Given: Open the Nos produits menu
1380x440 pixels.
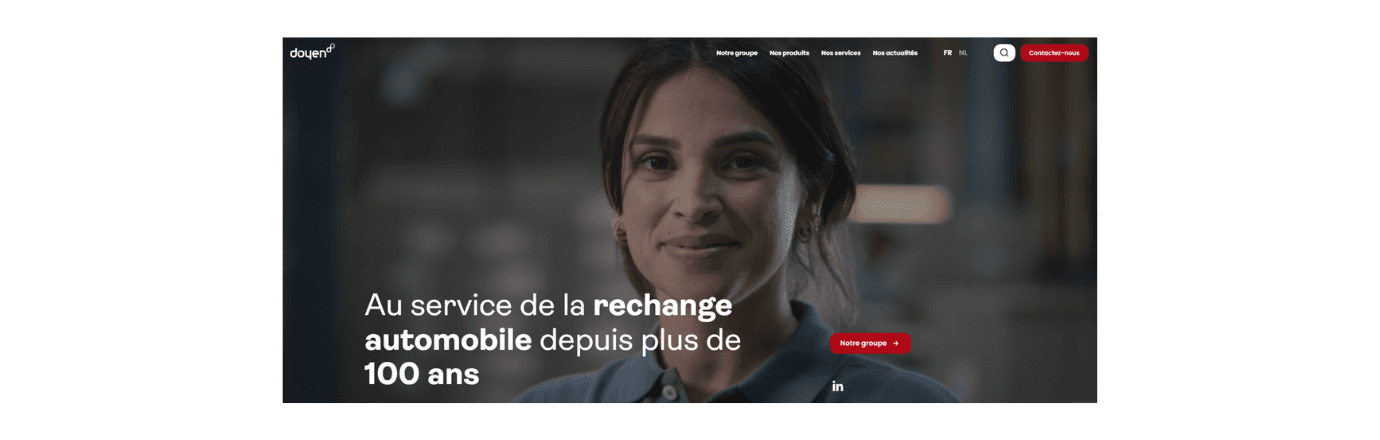Looking at the screenshot, I should click(x=789, y=53).
